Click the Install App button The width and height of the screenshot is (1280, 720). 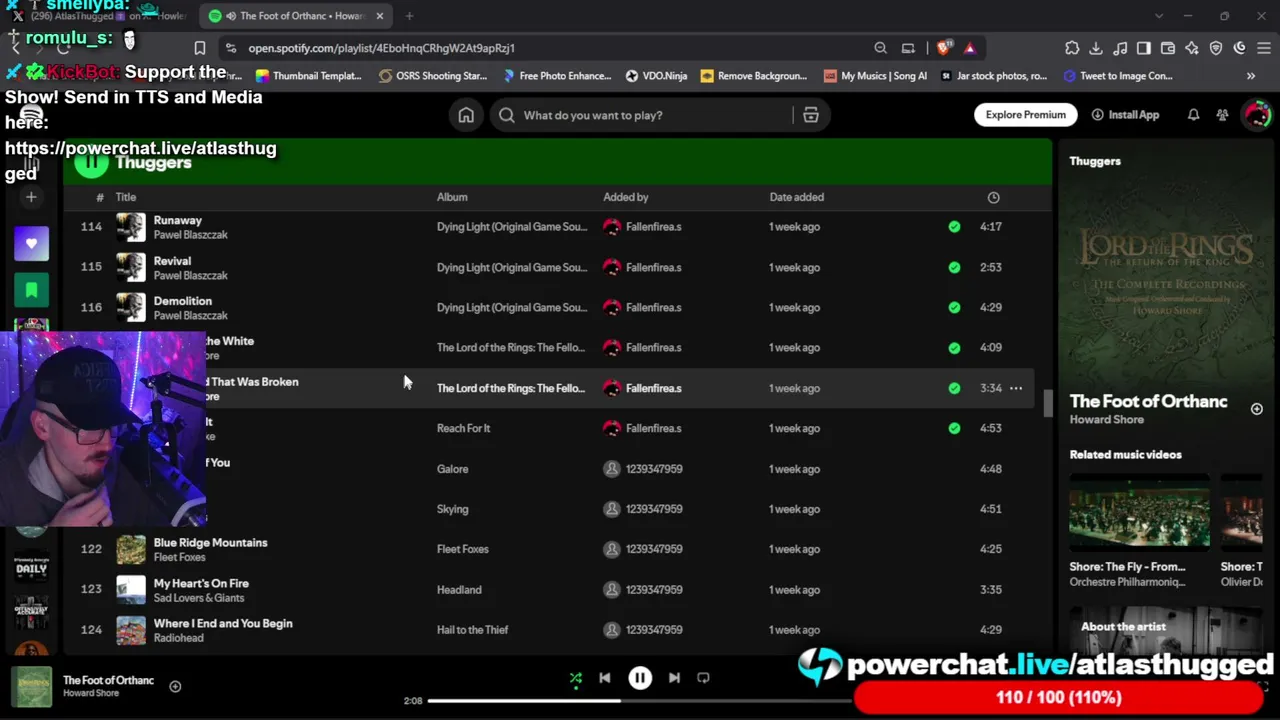pos(1125,115)
